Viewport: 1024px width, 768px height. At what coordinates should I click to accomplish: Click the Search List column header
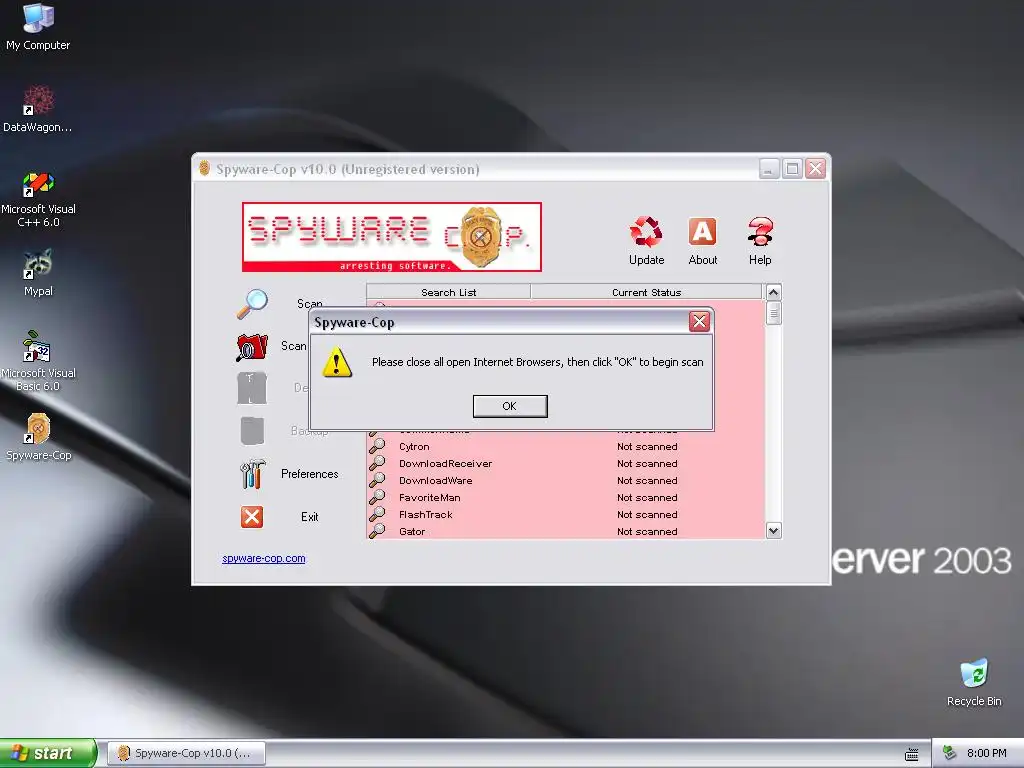tap(449, 292)
